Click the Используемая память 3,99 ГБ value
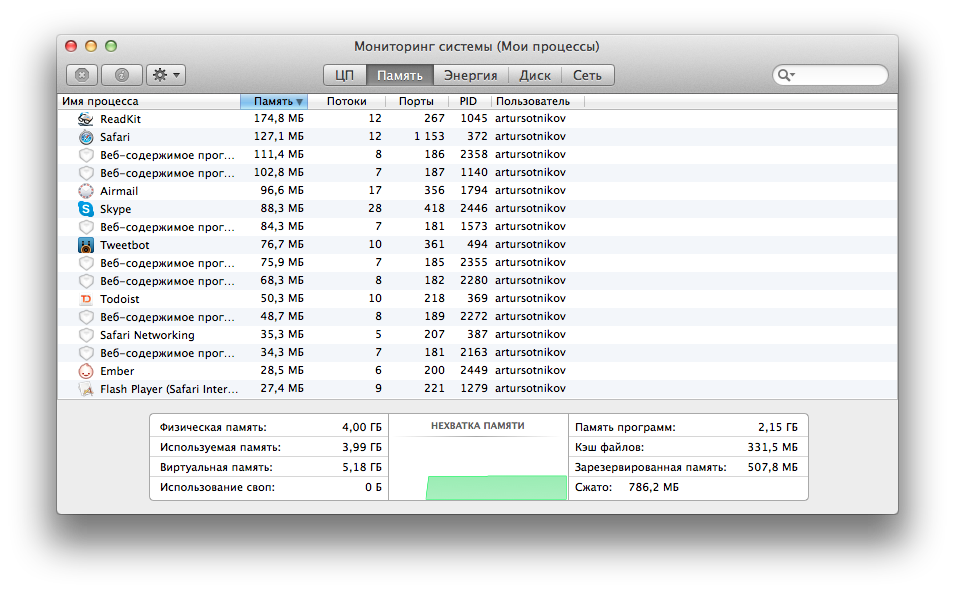Image resolution: width=955 pixels, height=593 pixels. click(x=362, y=447)
